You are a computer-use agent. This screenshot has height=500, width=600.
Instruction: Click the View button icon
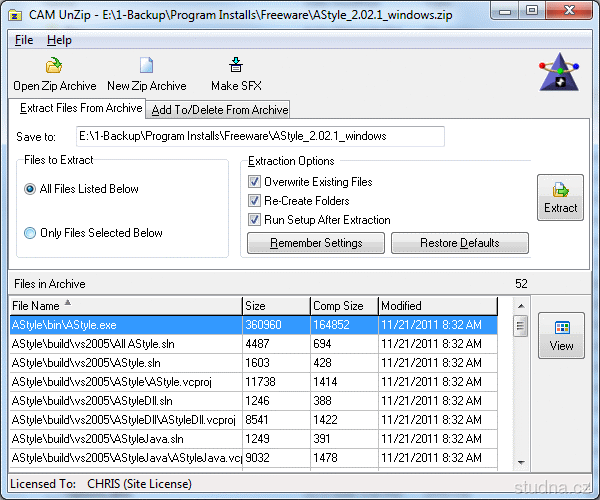coord(561,328)
